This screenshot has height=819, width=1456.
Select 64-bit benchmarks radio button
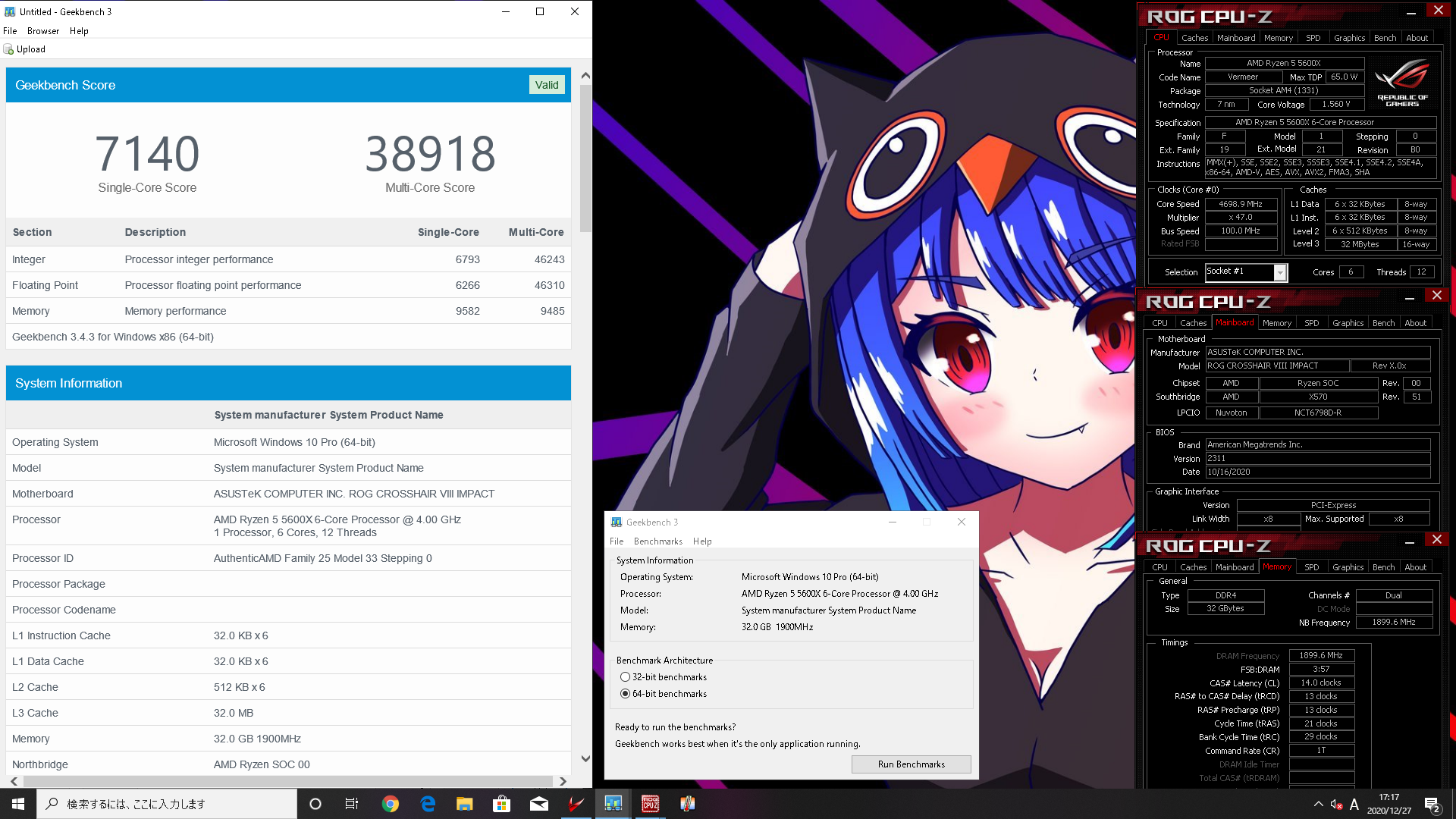coord(625,694)
